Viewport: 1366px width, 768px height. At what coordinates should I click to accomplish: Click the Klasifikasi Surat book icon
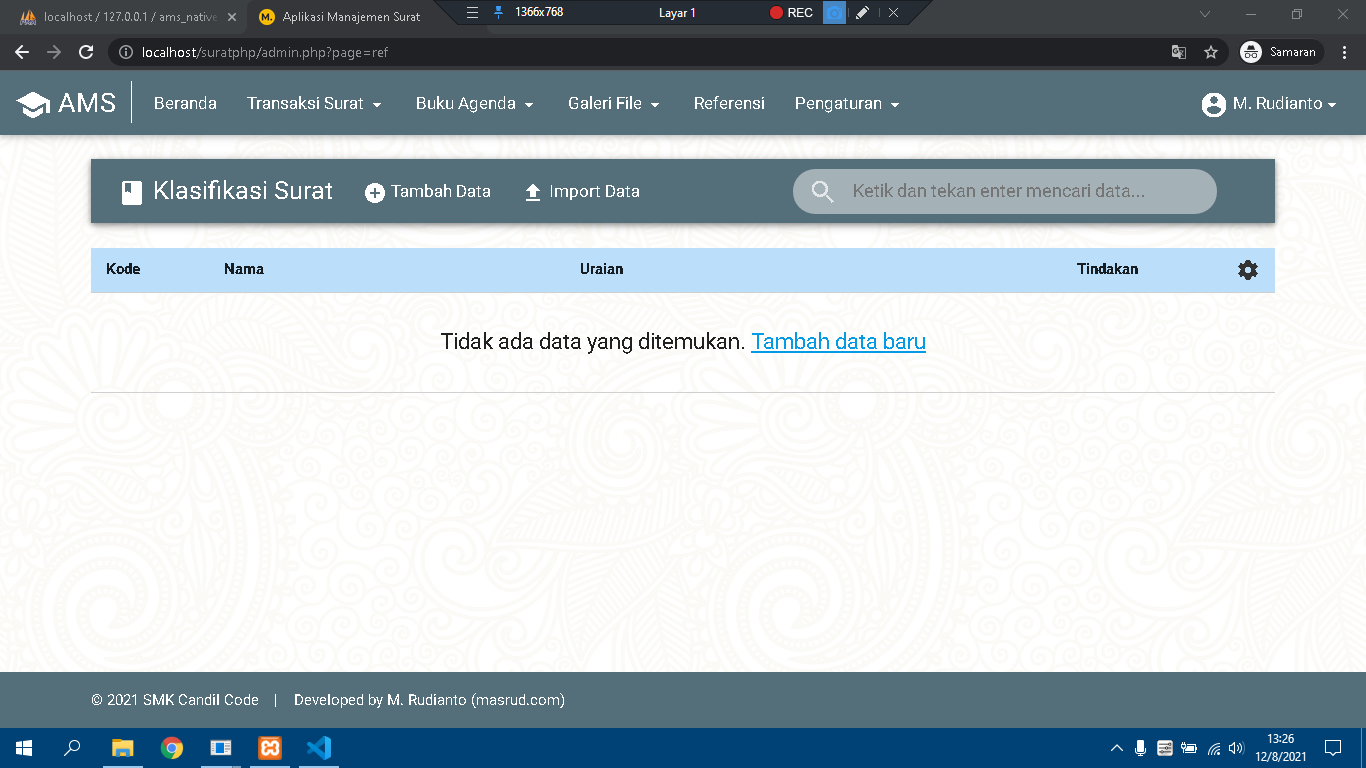132,192
